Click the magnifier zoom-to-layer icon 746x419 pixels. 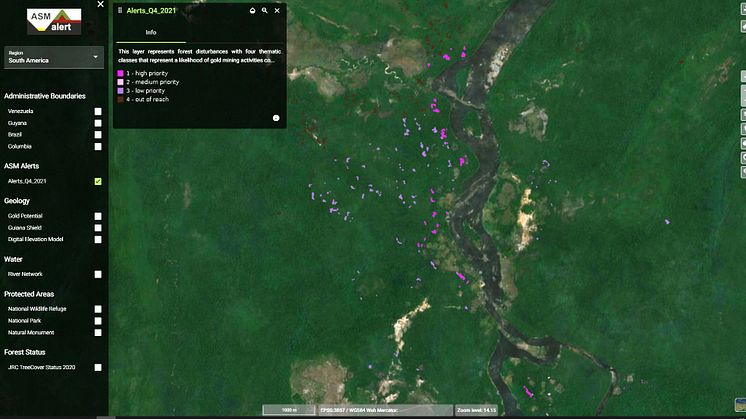point(265,10)
